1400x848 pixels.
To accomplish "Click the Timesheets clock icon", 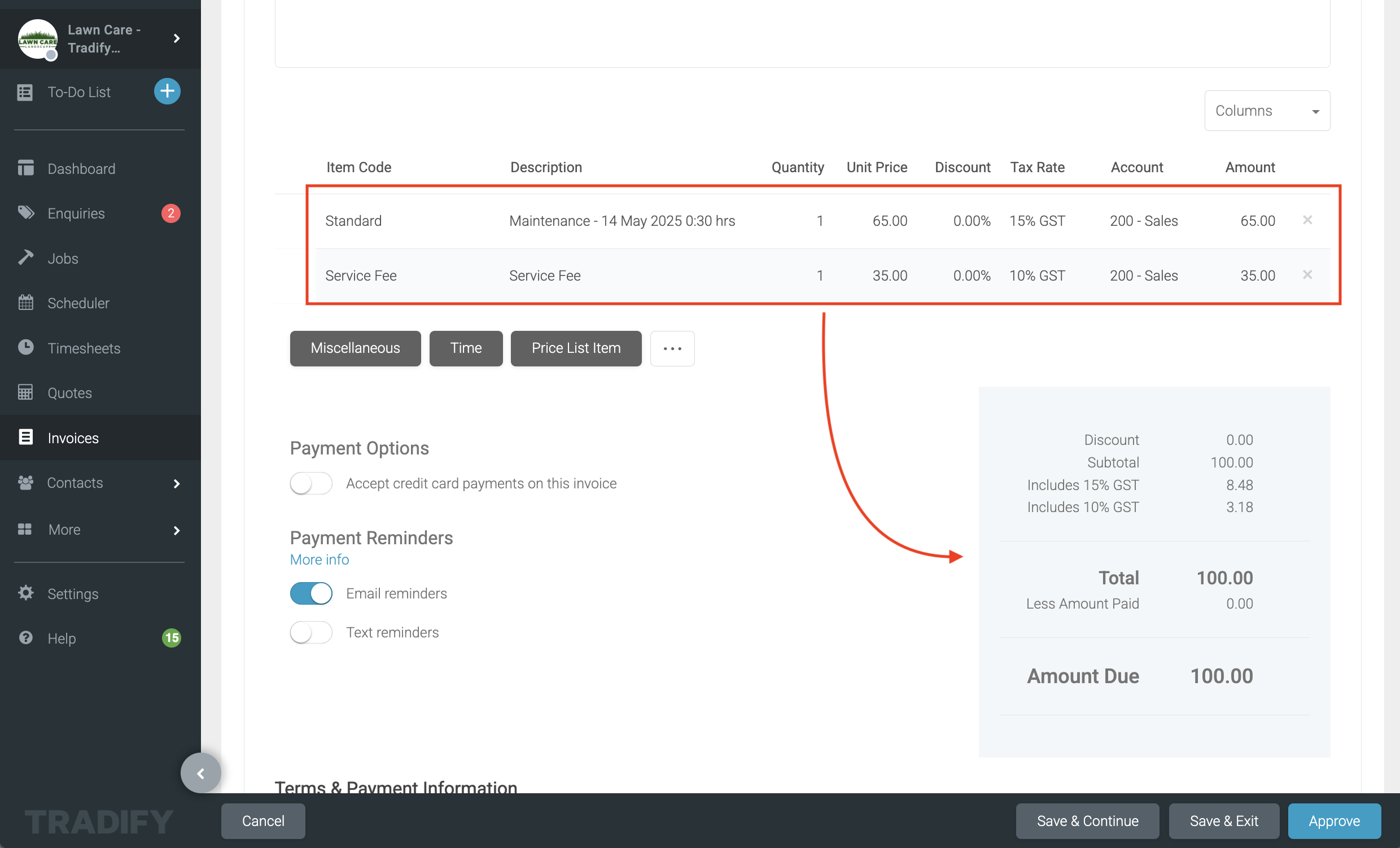I will coord(25,347).
